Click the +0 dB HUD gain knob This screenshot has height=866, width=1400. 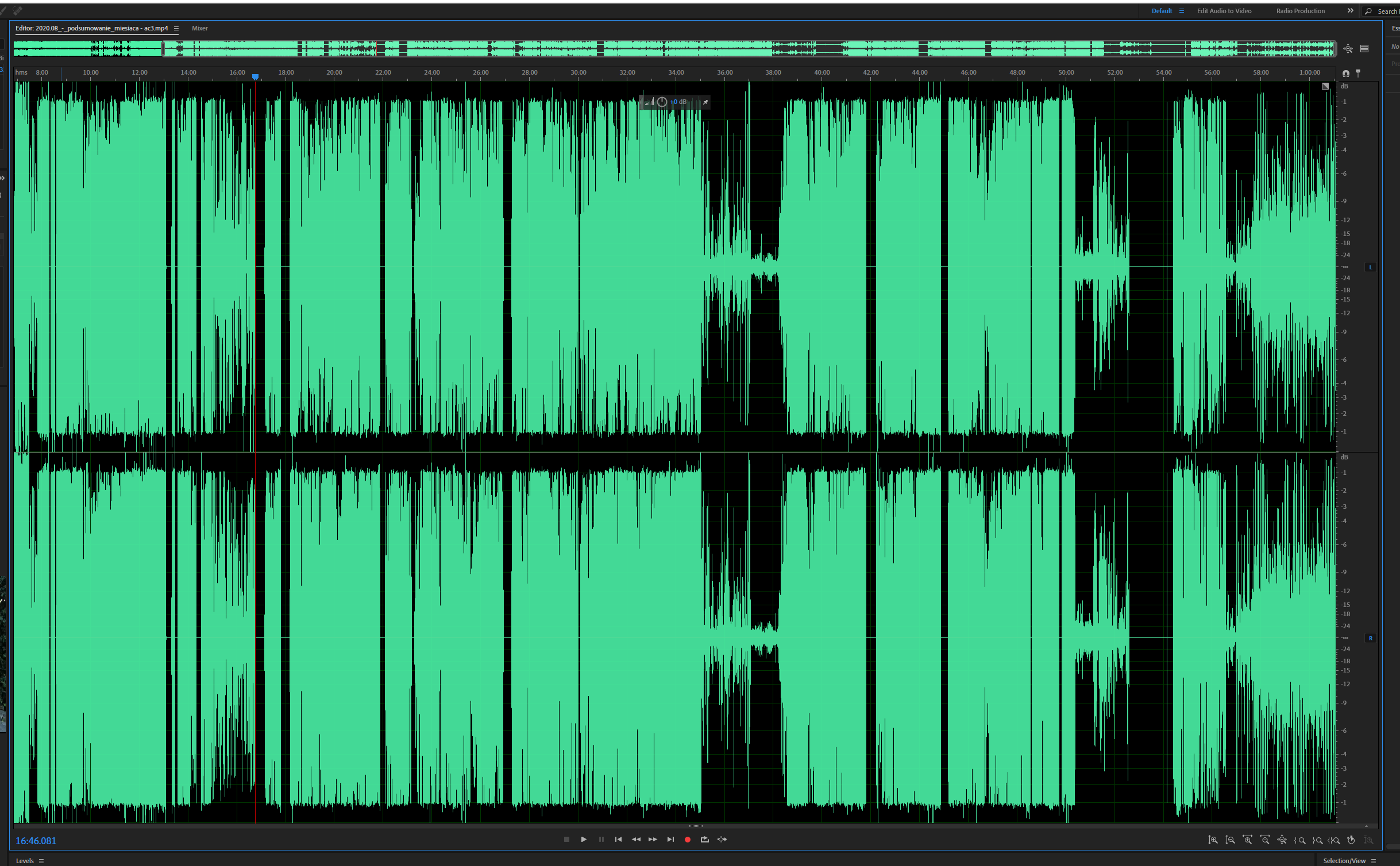662,102
